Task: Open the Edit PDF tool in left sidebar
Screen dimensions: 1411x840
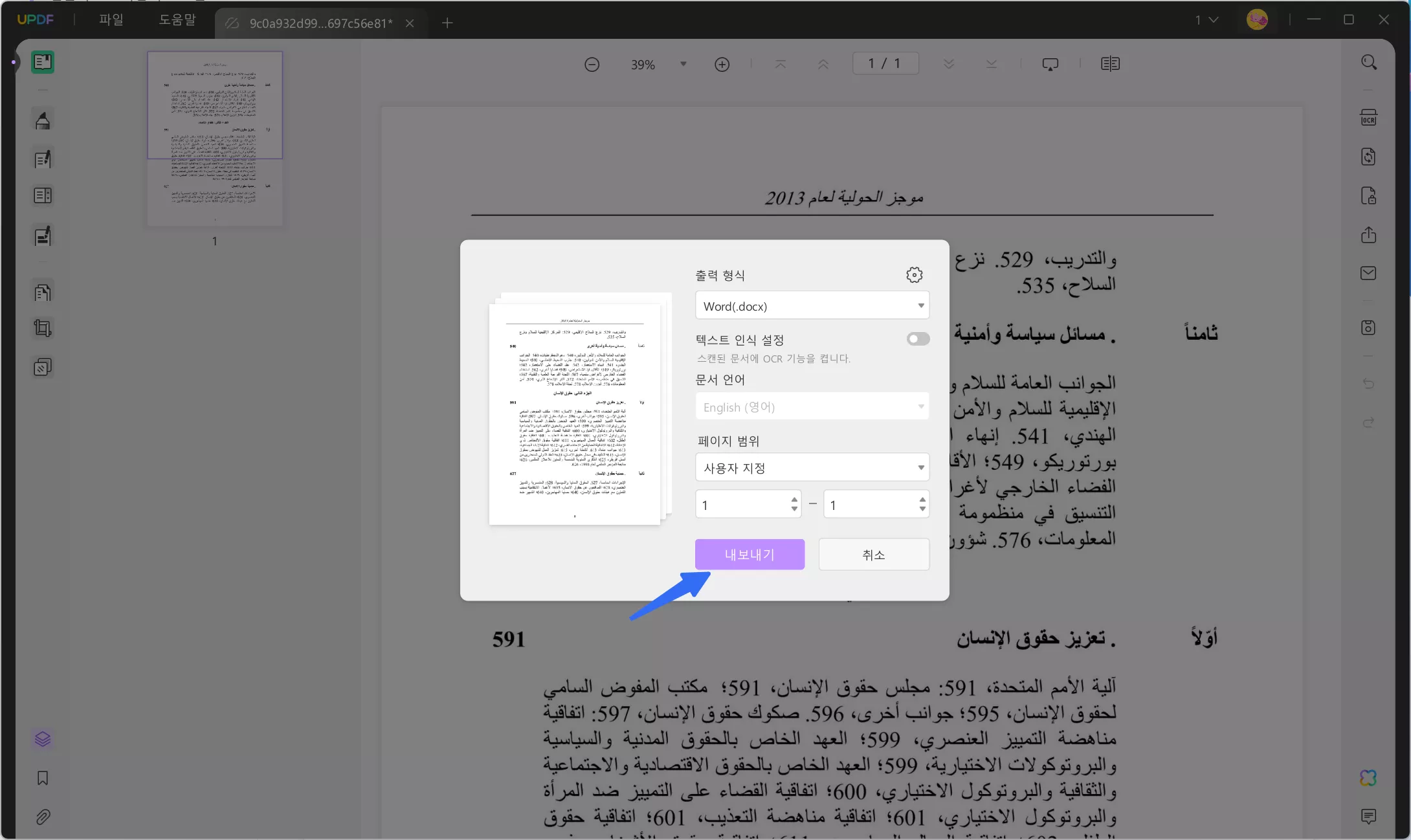Action: tap(43, 159)
